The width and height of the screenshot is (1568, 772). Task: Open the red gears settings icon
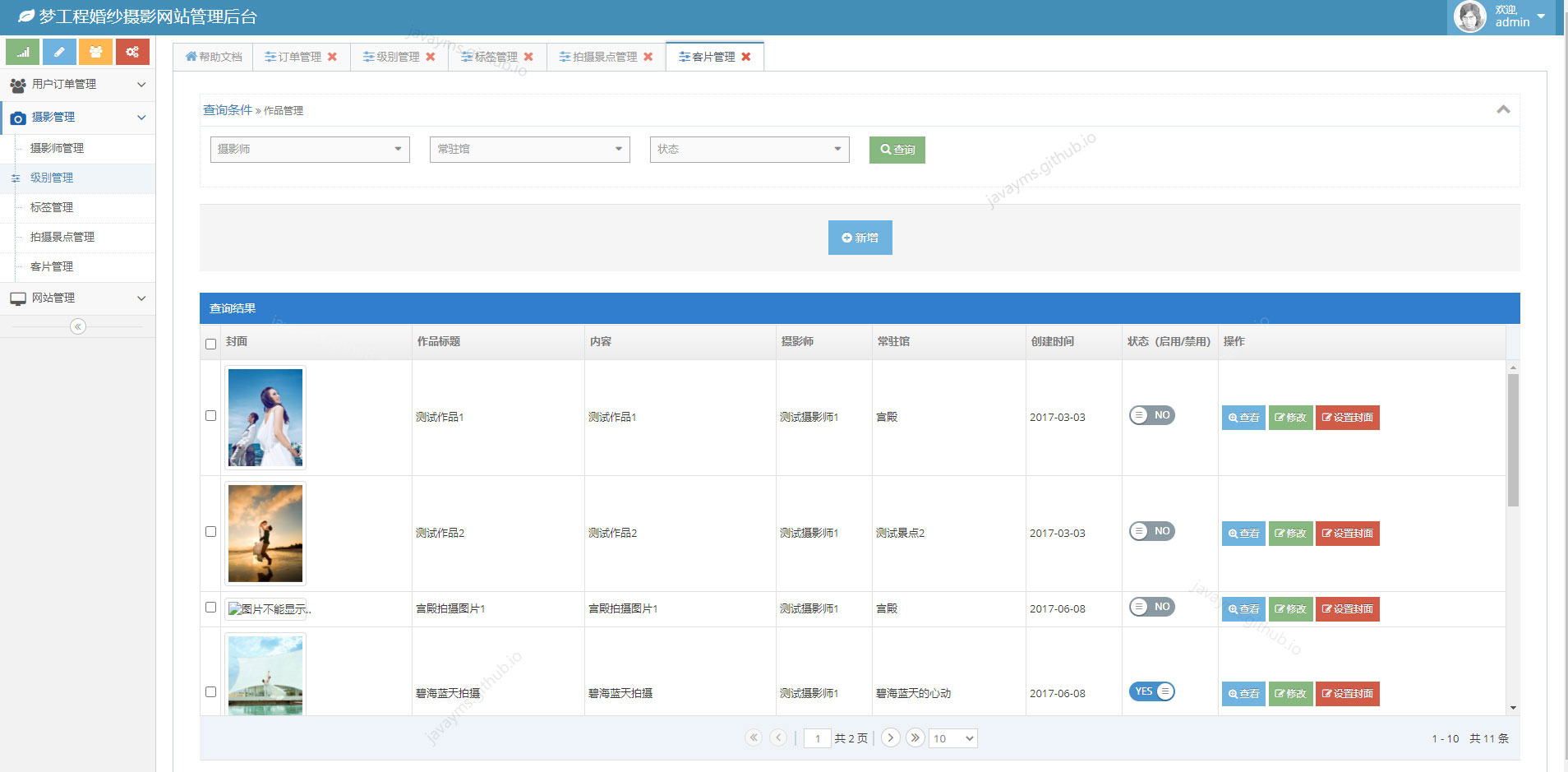(133, 51)
